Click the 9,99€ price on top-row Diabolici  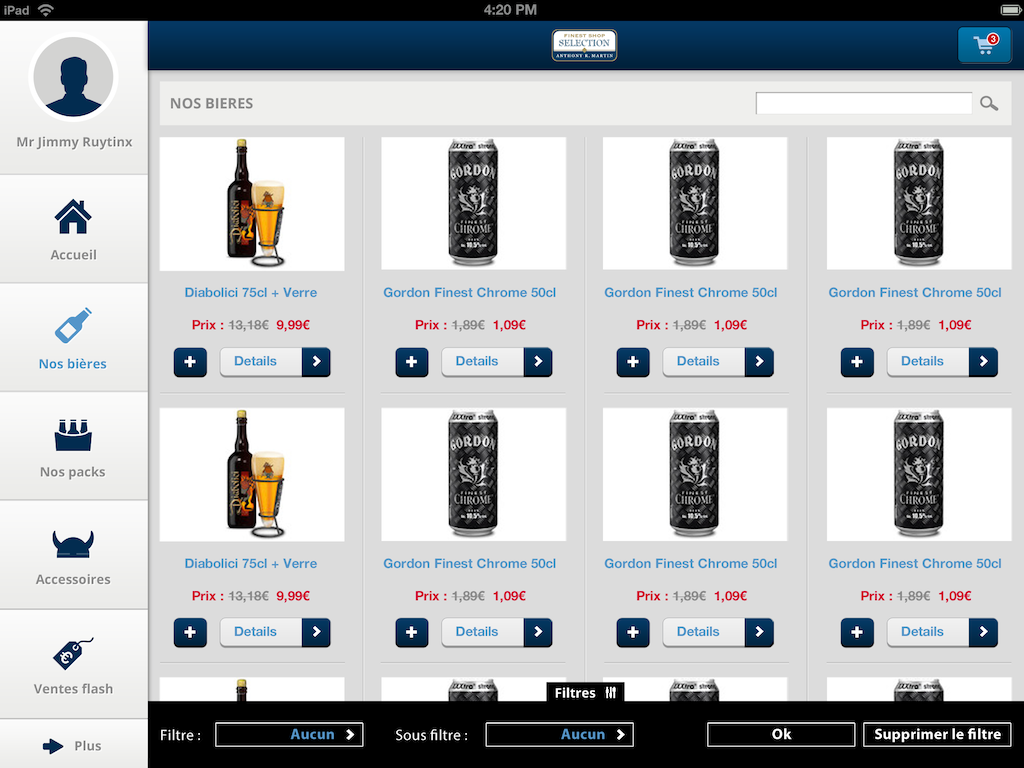[x=293, y=325]
